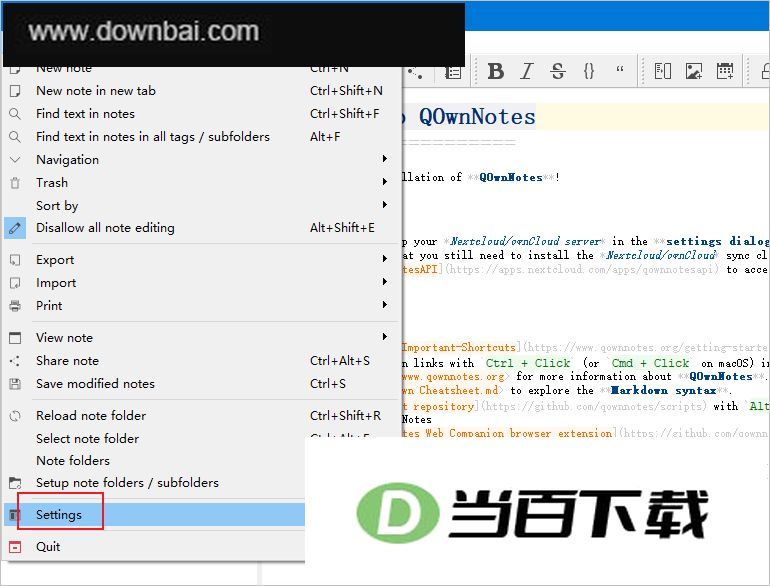This screenshot has height=586, width=770.
Task: Click the QOwnNotes heading text in editor
Action: click(477, 117)
